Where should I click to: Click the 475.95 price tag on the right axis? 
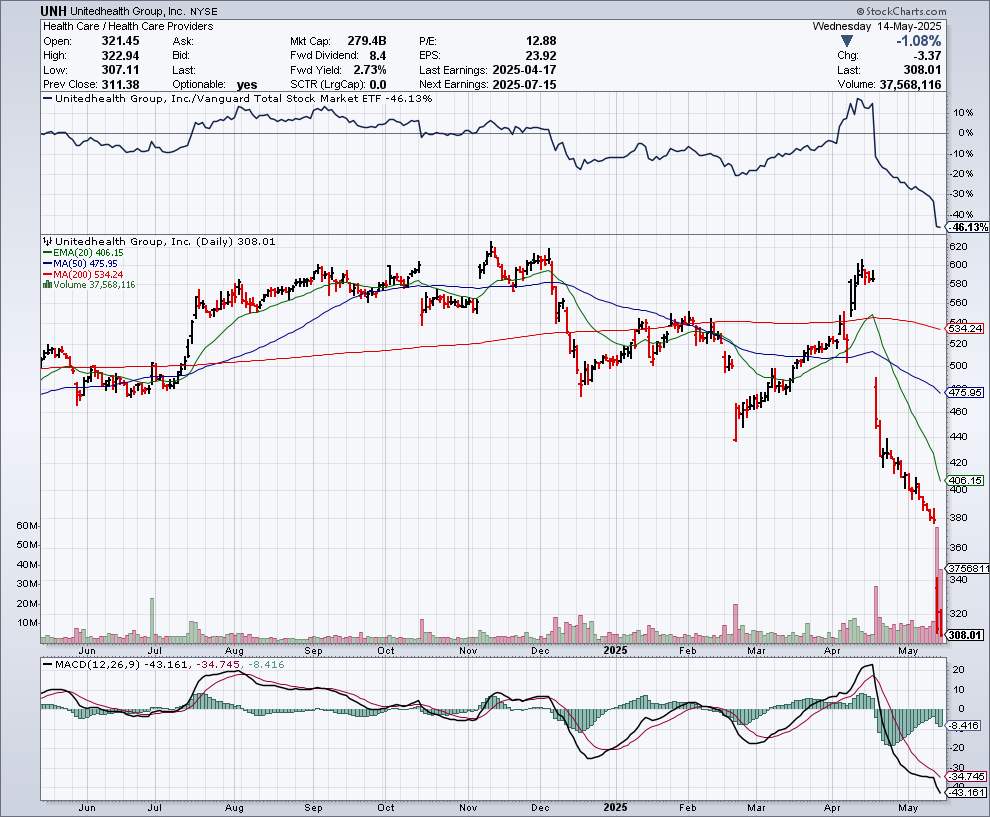(x=966, y=392)
